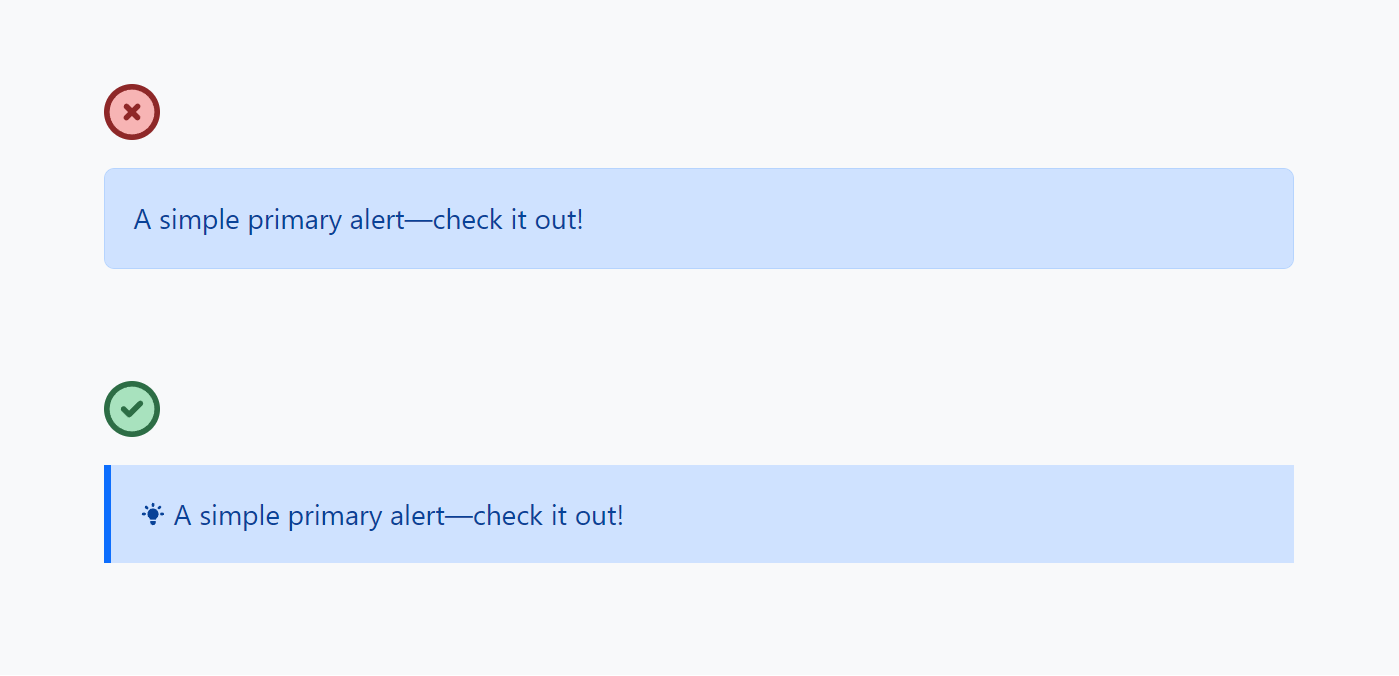The height and width of the screenshot is (676, 1399).
Task: Click the red X circle icon
Action: coord(132,112)
